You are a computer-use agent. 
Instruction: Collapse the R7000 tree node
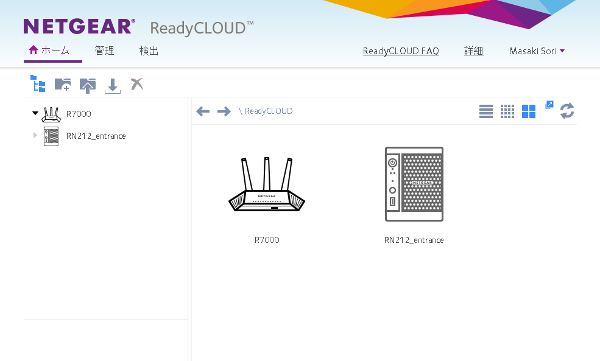[x=35, y=113]
